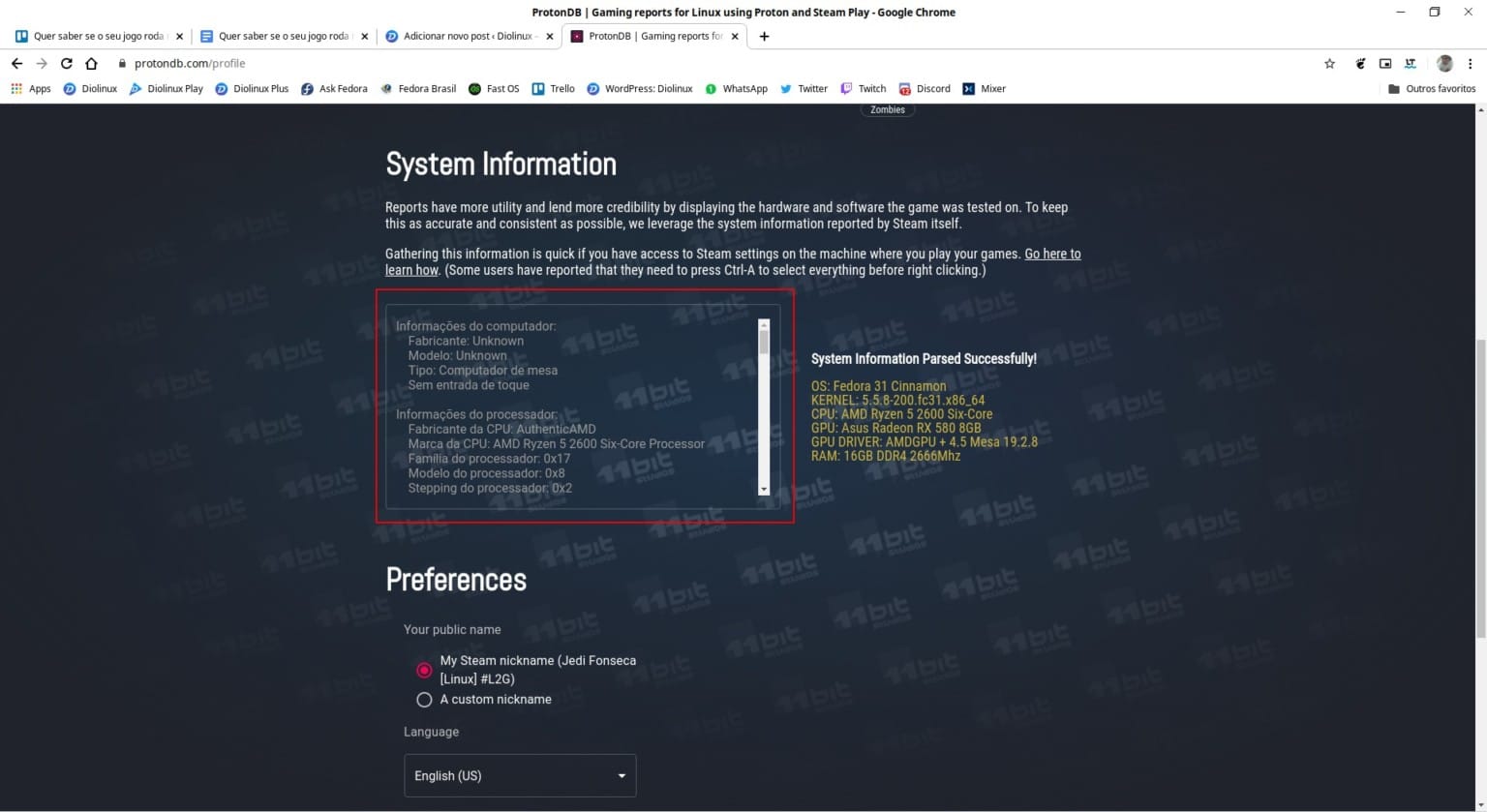The height and width of the screenshot is (812, 1487).
Task: Open the Fedora Brasil bookmark
Action: tap(418, 88)
